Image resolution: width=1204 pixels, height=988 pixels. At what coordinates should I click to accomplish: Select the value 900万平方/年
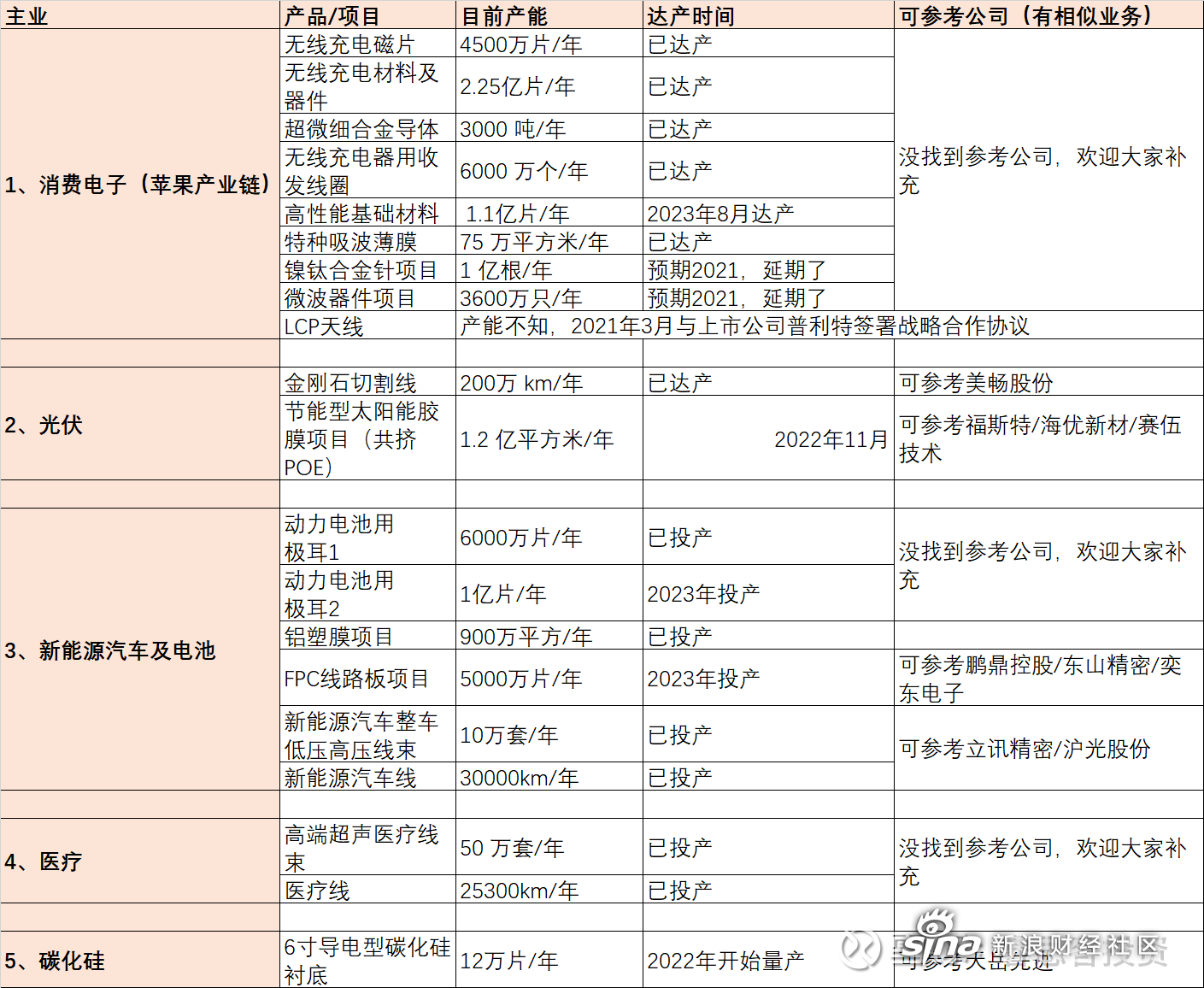click(549, 635)
